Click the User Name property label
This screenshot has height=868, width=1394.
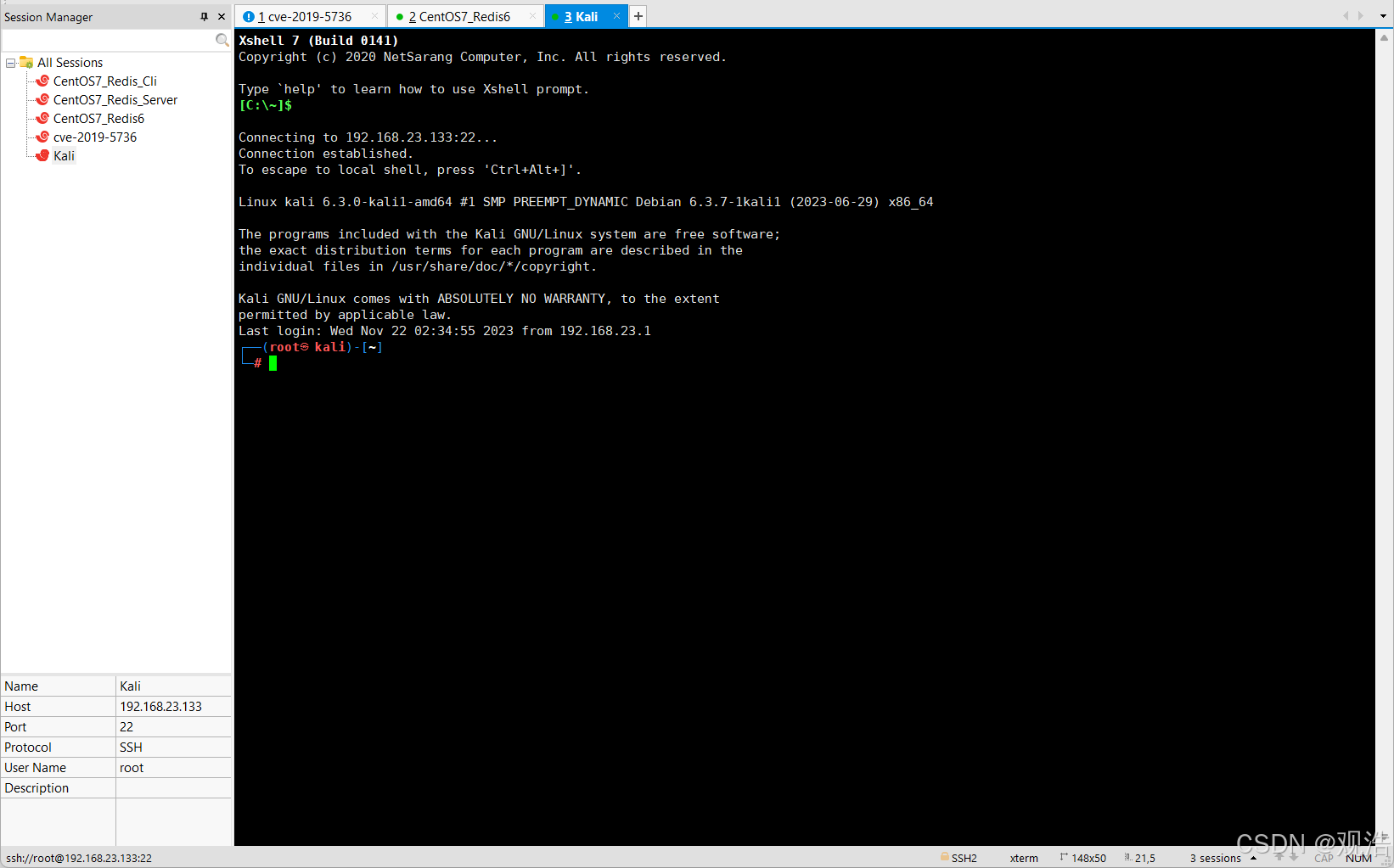click(35, 768)
